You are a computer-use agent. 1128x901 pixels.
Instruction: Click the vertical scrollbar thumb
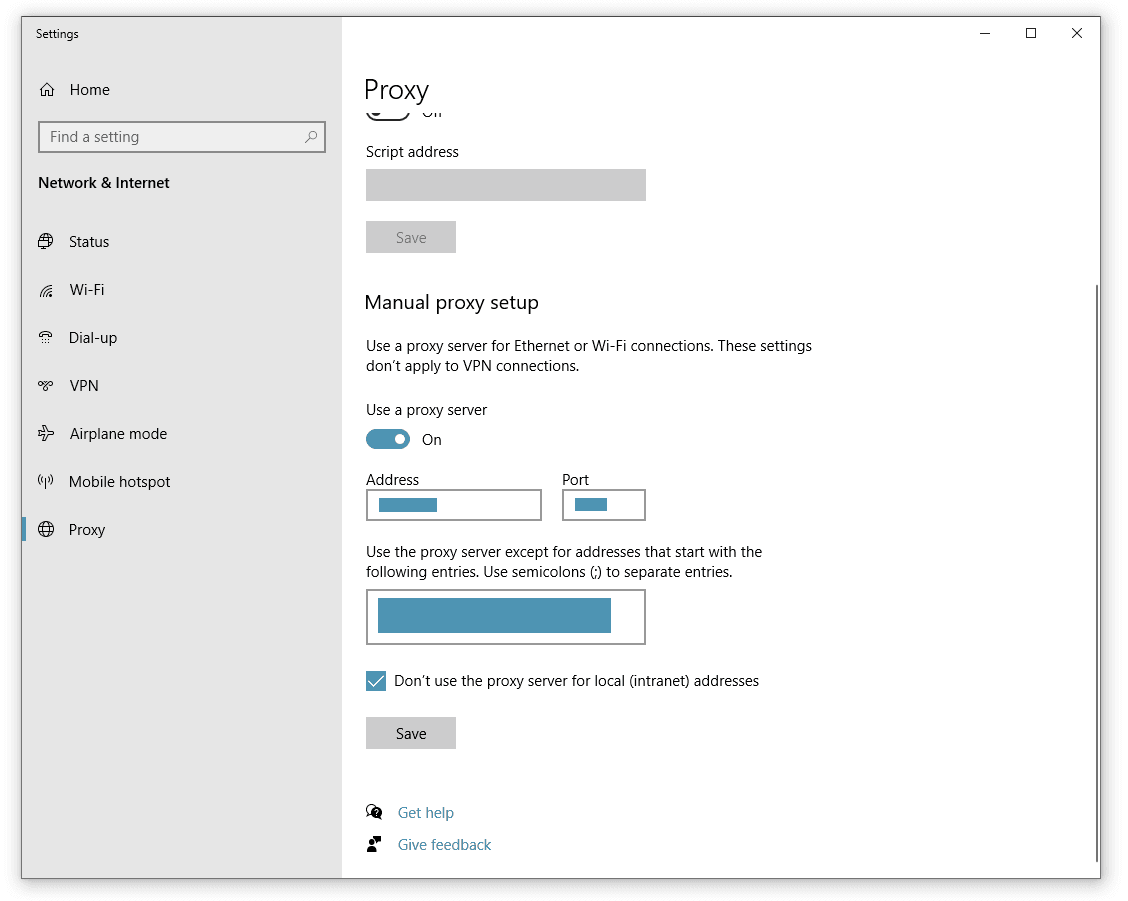click(1096, 572)
